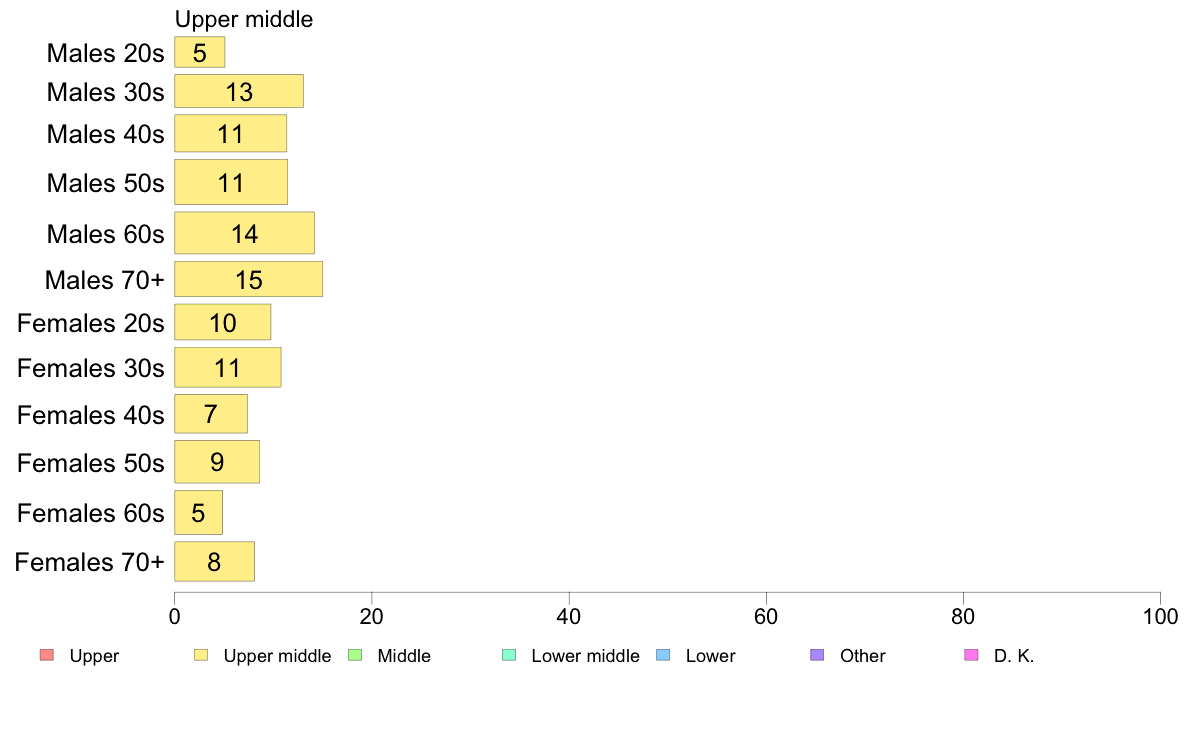This screenshot has height=736, width=1188.
Task: Select the Males 30s bar showing 13
Action: pos(239,91)
